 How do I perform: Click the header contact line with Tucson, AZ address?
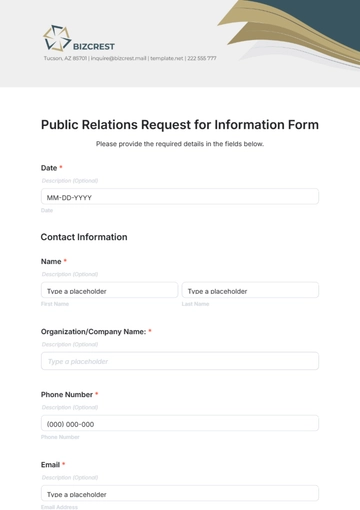click(130, 58)
